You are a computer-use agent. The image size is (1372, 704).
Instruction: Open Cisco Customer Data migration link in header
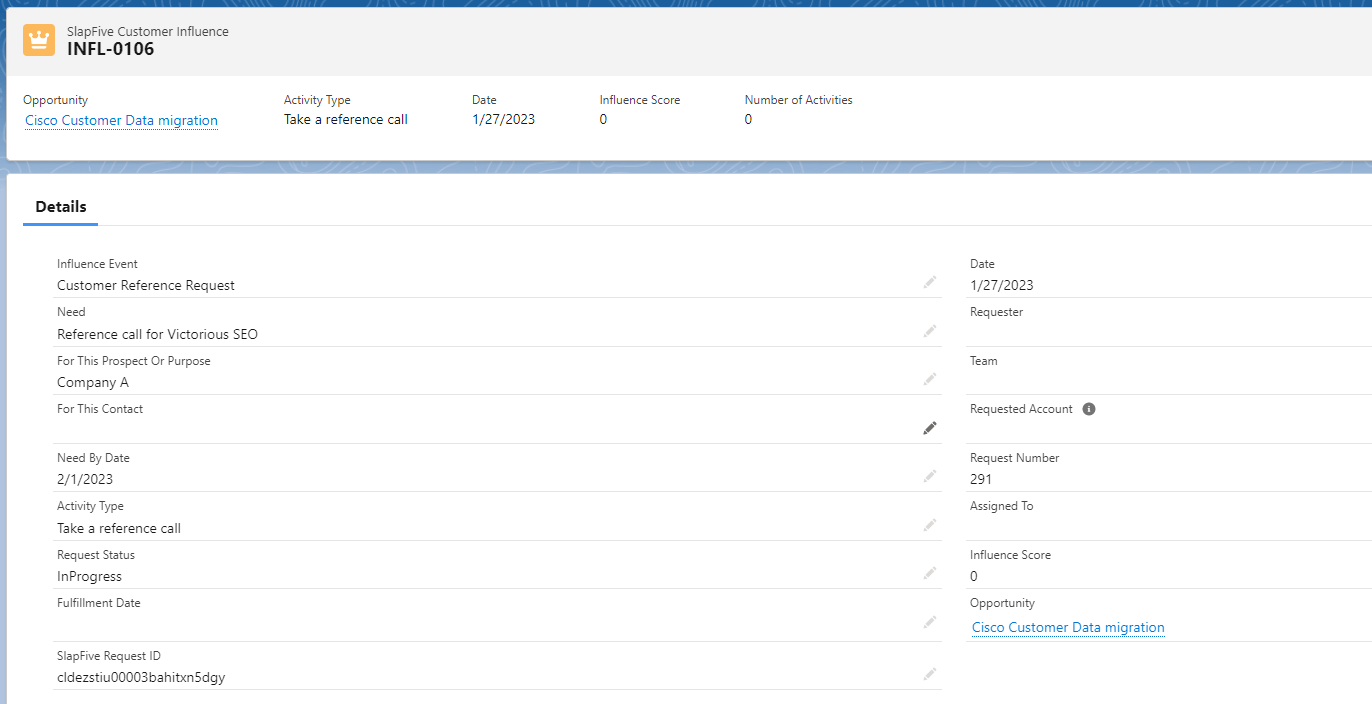point(121,121)
